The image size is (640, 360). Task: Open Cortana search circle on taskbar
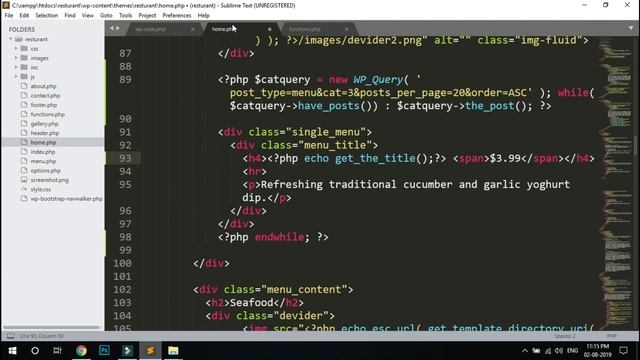(35, 351)
